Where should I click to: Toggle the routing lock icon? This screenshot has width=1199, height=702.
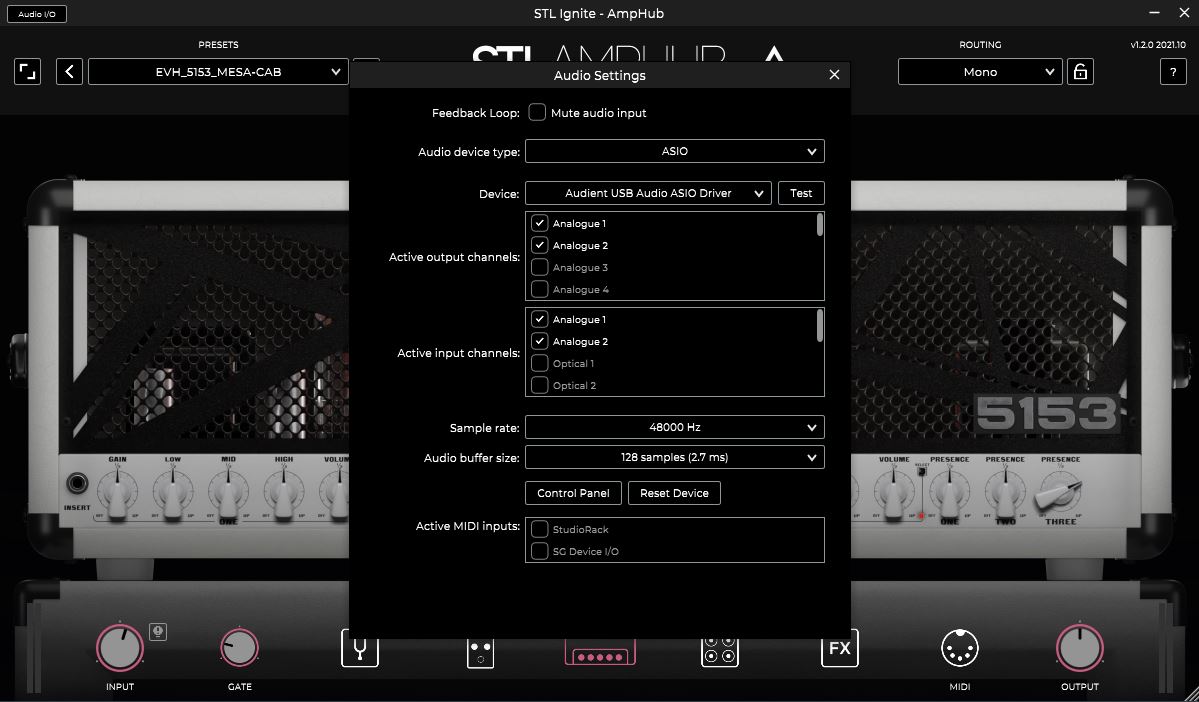click(x=1080, y=72)
